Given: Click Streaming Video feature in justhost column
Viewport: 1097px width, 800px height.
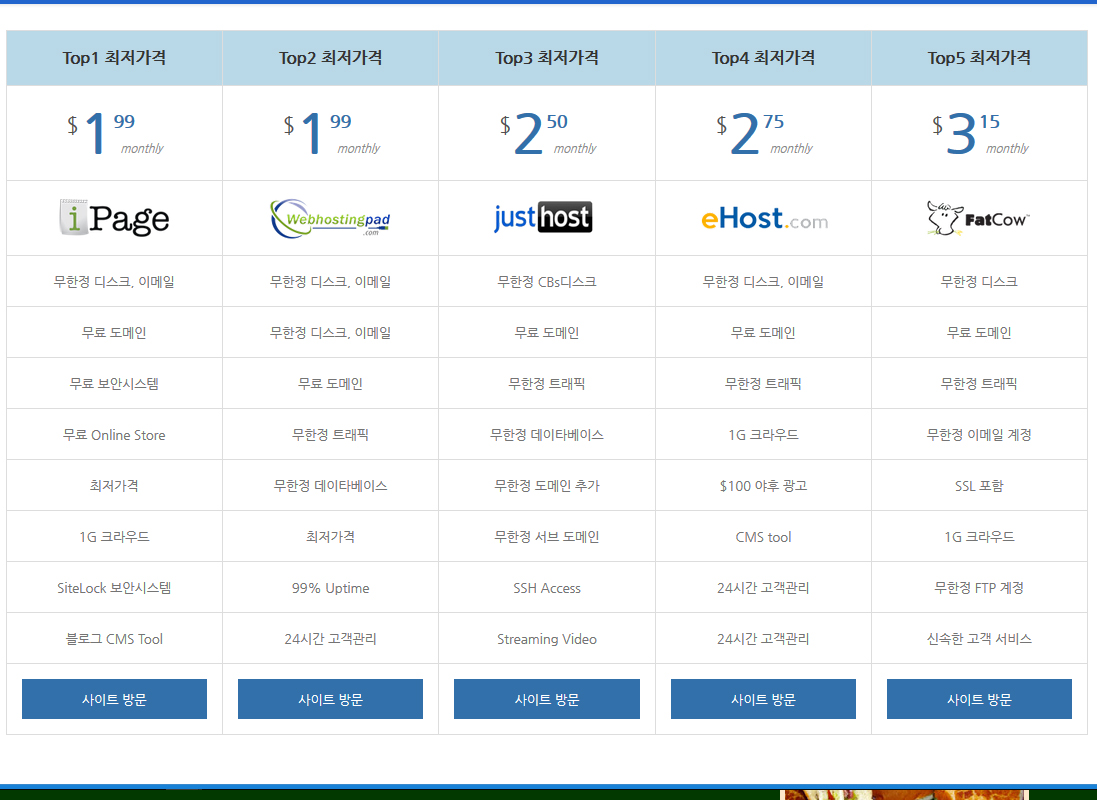Looking at the screenshot, I should pyautogui.click(x=546, y=639).
